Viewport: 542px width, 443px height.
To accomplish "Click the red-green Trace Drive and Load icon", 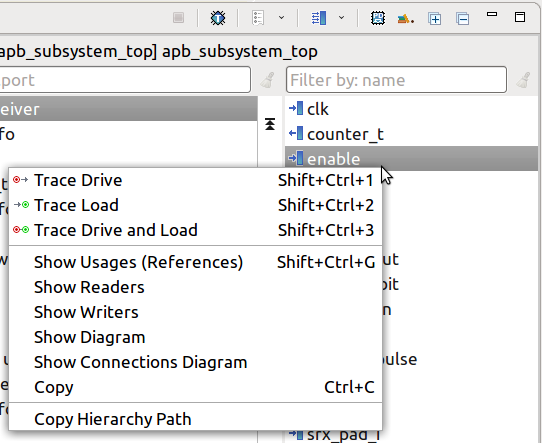I will coord(21,230).
